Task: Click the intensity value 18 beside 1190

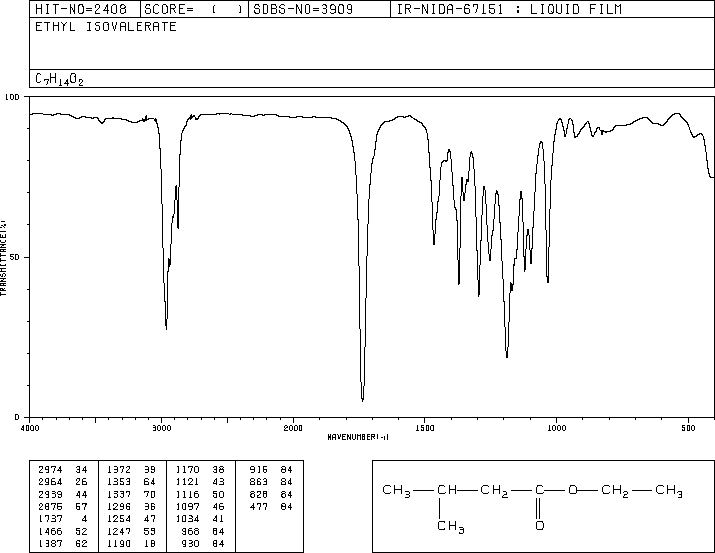Action: (150, 544)
